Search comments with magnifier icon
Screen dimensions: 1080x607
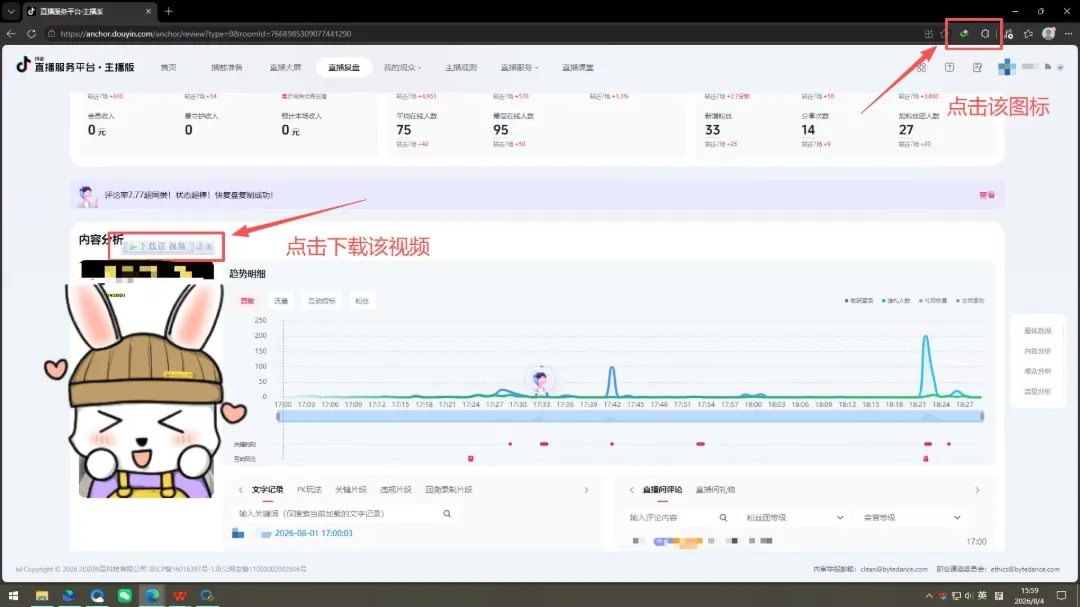723,517
